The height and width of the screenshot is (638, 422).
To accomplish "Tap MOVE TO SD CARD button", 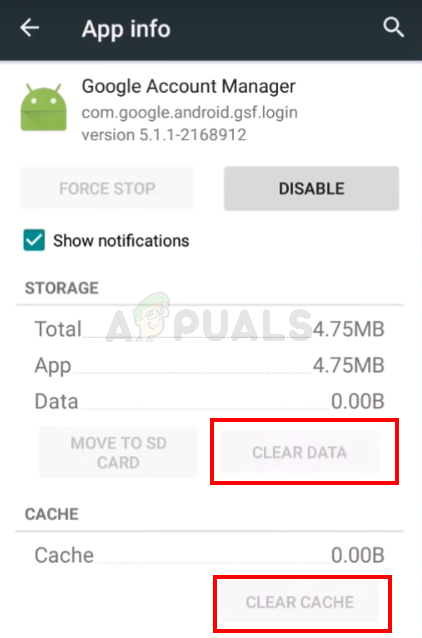I will tap(118, 452).
